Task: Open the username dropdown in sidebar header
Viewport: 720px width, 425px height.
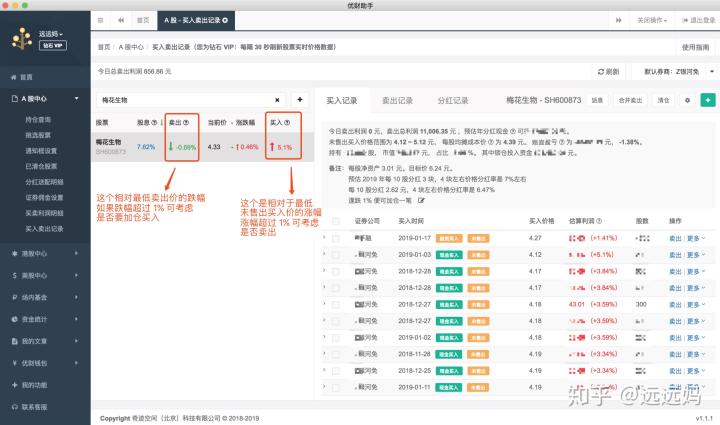Action: click(51, 34)
